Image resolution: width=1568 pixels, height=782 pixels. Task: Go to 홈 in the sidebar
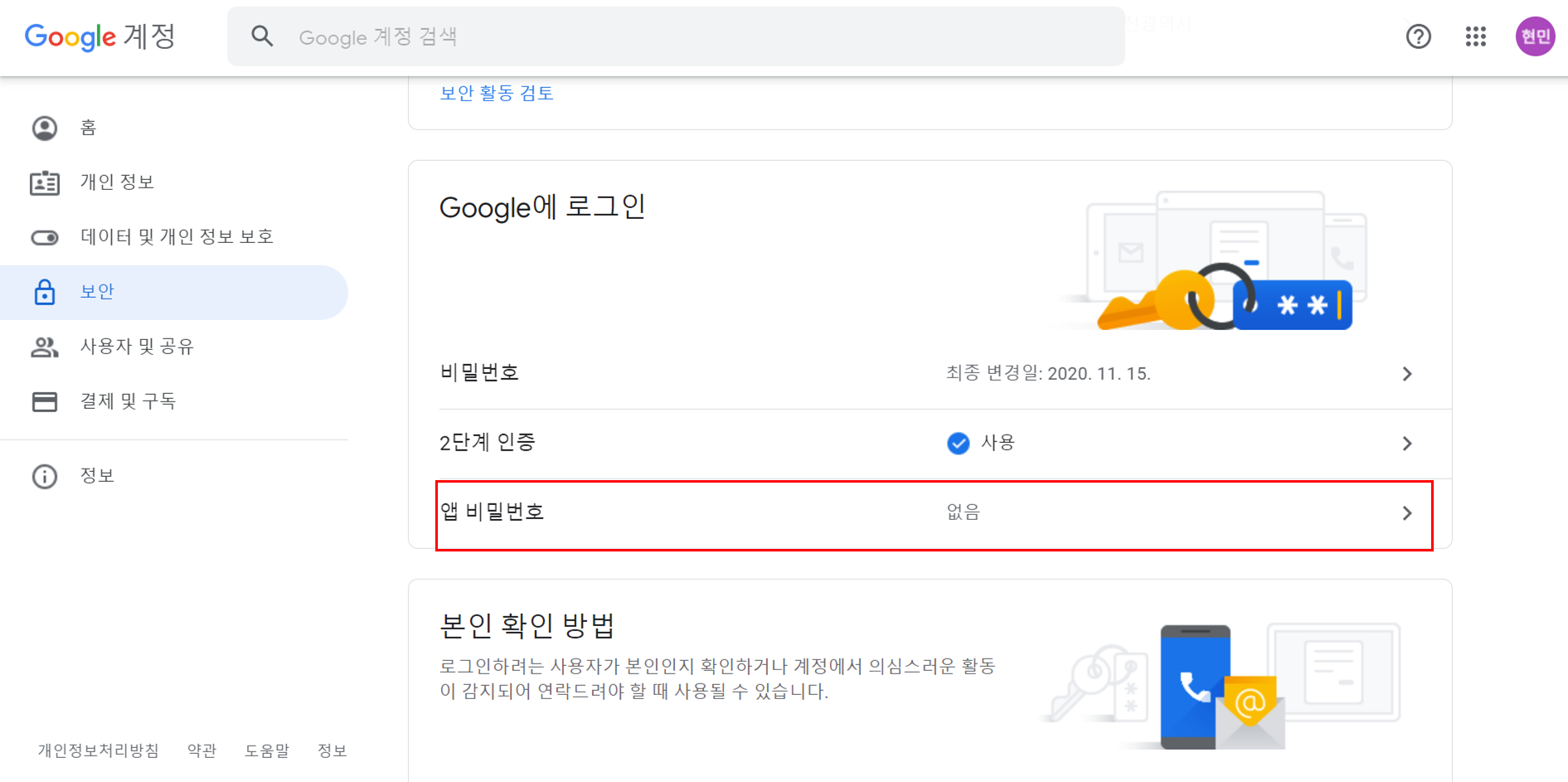174,128
